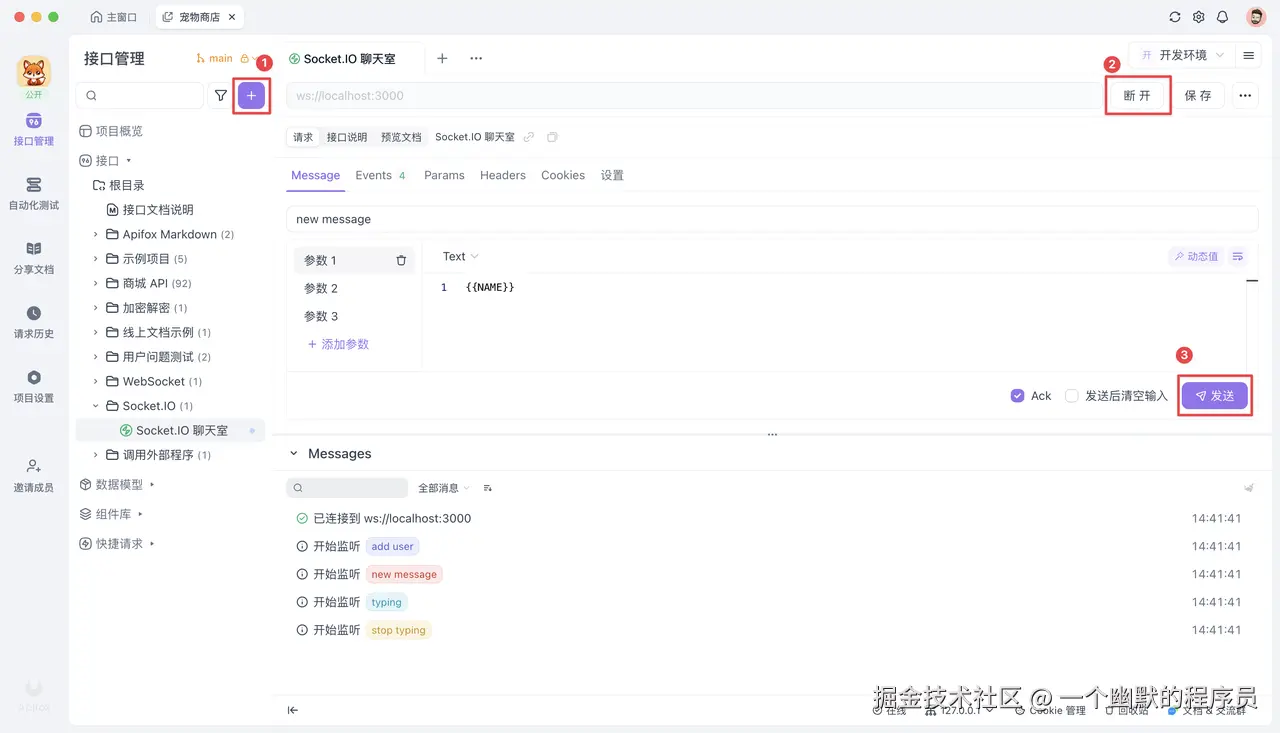The image size is (1280, 733).
Task: Click the format icon beside 动态值
Action: [1238, 257]
